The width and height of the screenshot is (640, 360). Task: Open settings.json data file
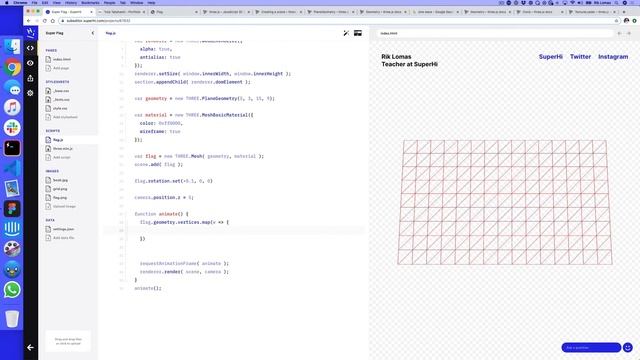[x=63, y=229]
